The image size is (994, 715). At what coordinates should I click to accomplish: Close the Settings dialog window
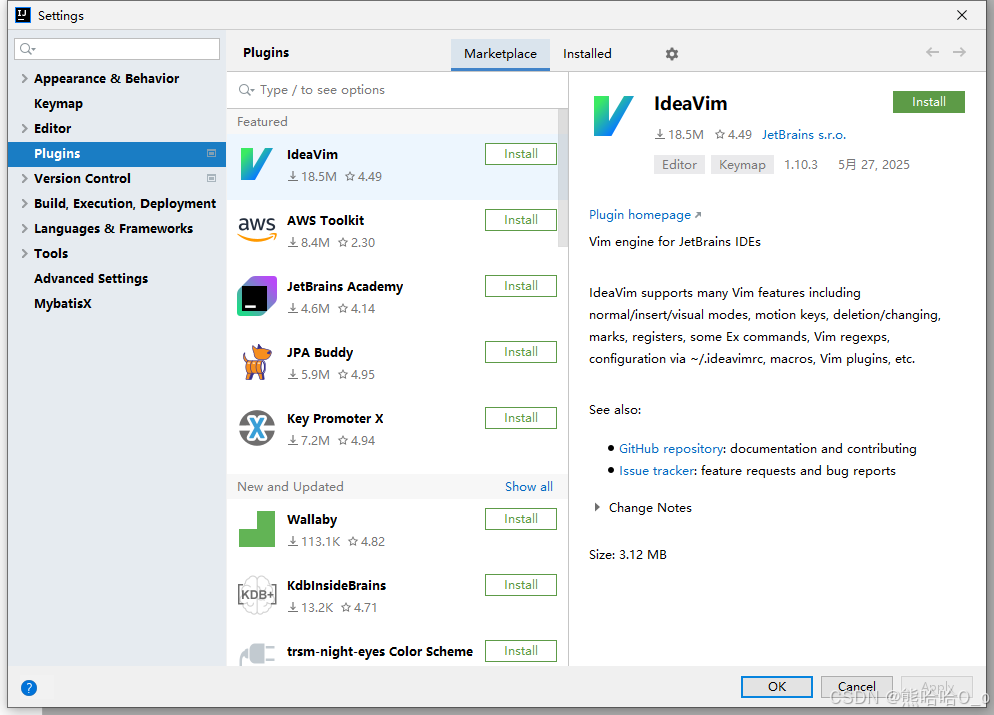point(962,15)
